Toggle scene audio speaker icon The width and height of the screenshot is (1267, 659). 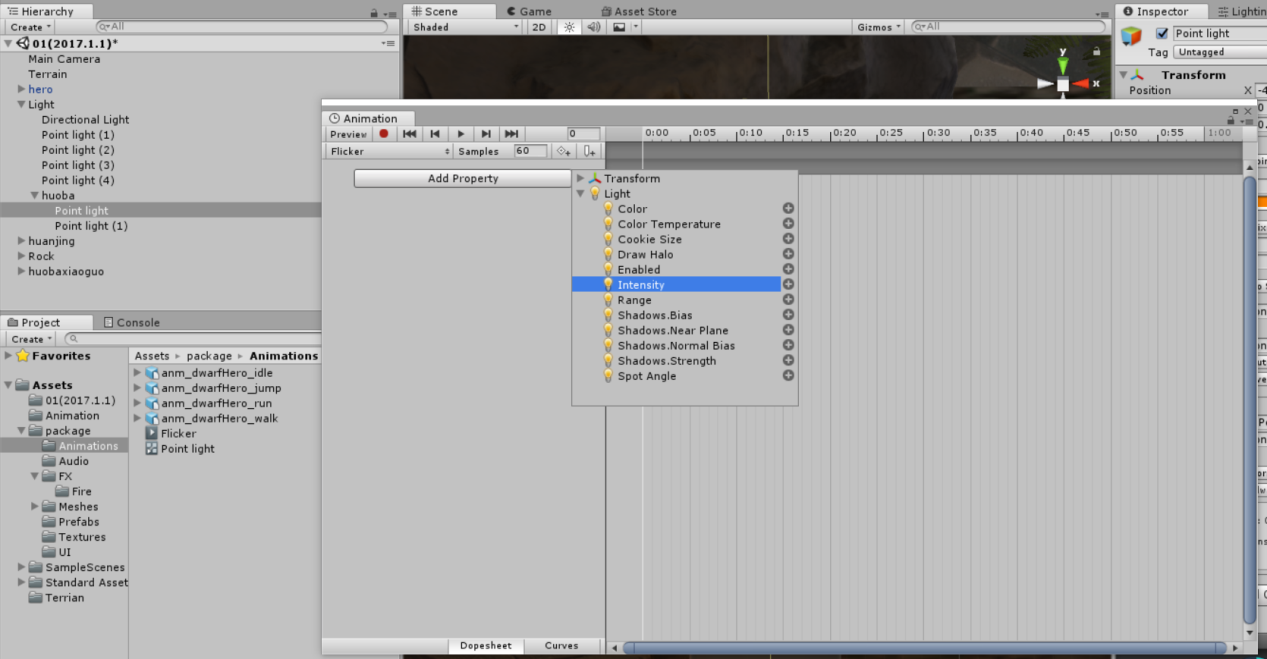click(594, 27)
